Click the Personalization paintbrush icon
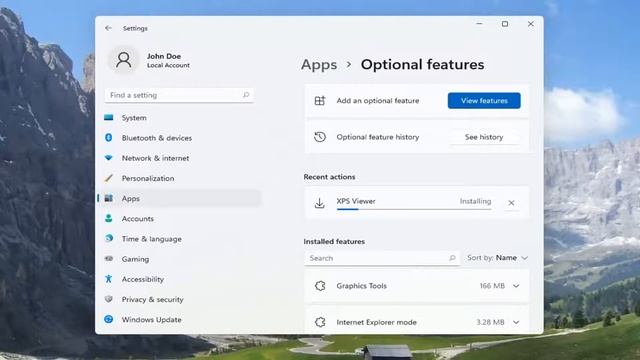This screenshot has width=640, height=360. pos(109,178)
